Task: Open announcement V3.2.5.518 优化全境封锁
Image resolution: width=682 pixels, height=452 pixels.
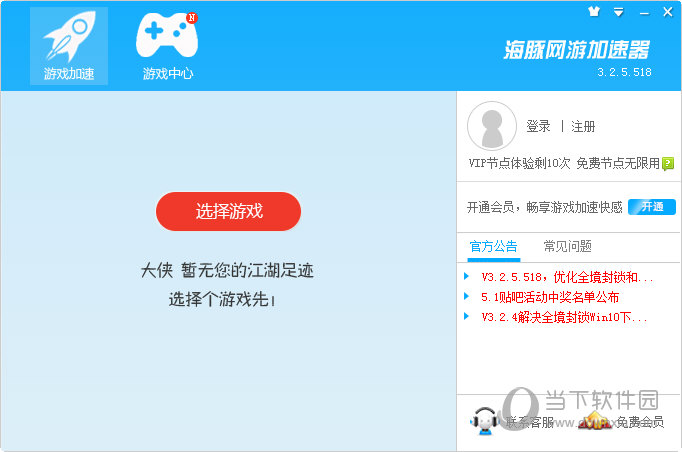Action: 567,277
